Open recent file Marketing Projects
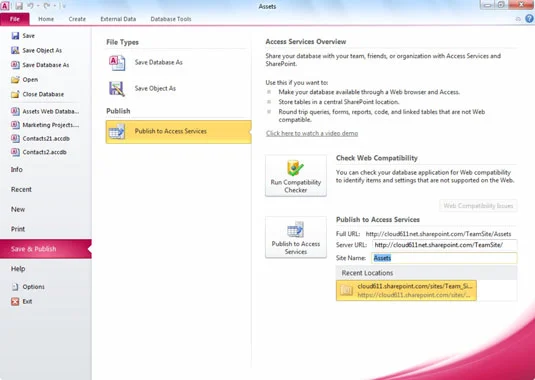The height and width of the screenshot is (380, 535). [45, 125]
